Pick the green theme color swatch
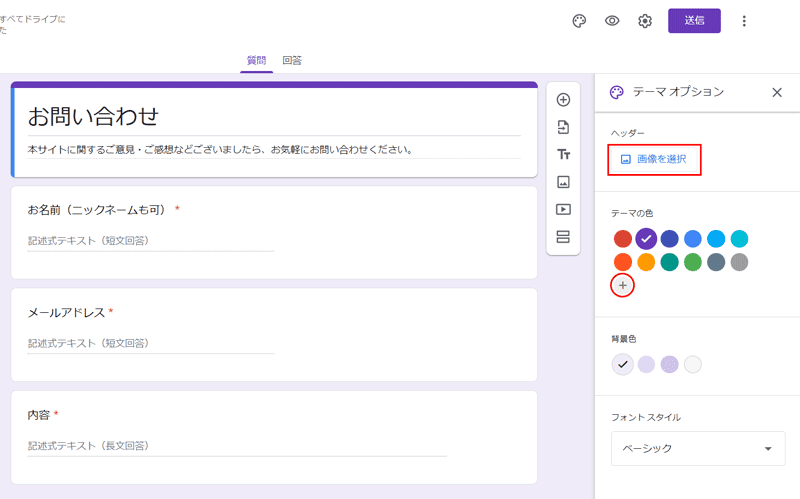 (693, 262)
